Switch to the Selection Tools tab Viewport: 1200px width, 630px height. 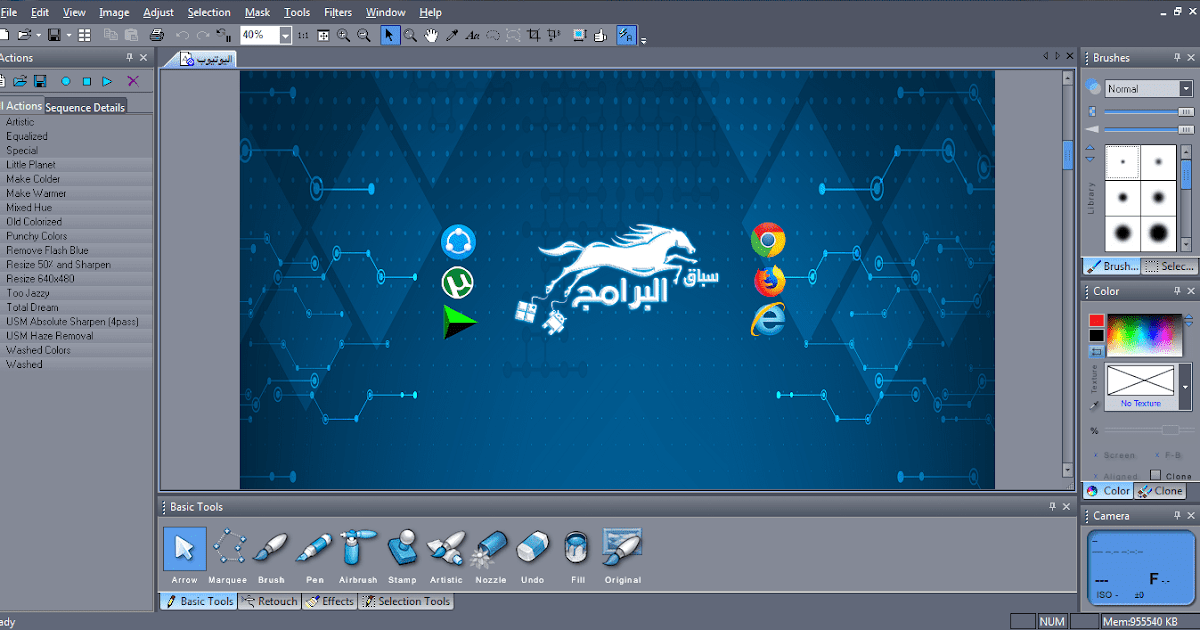[x=406, y=601]
